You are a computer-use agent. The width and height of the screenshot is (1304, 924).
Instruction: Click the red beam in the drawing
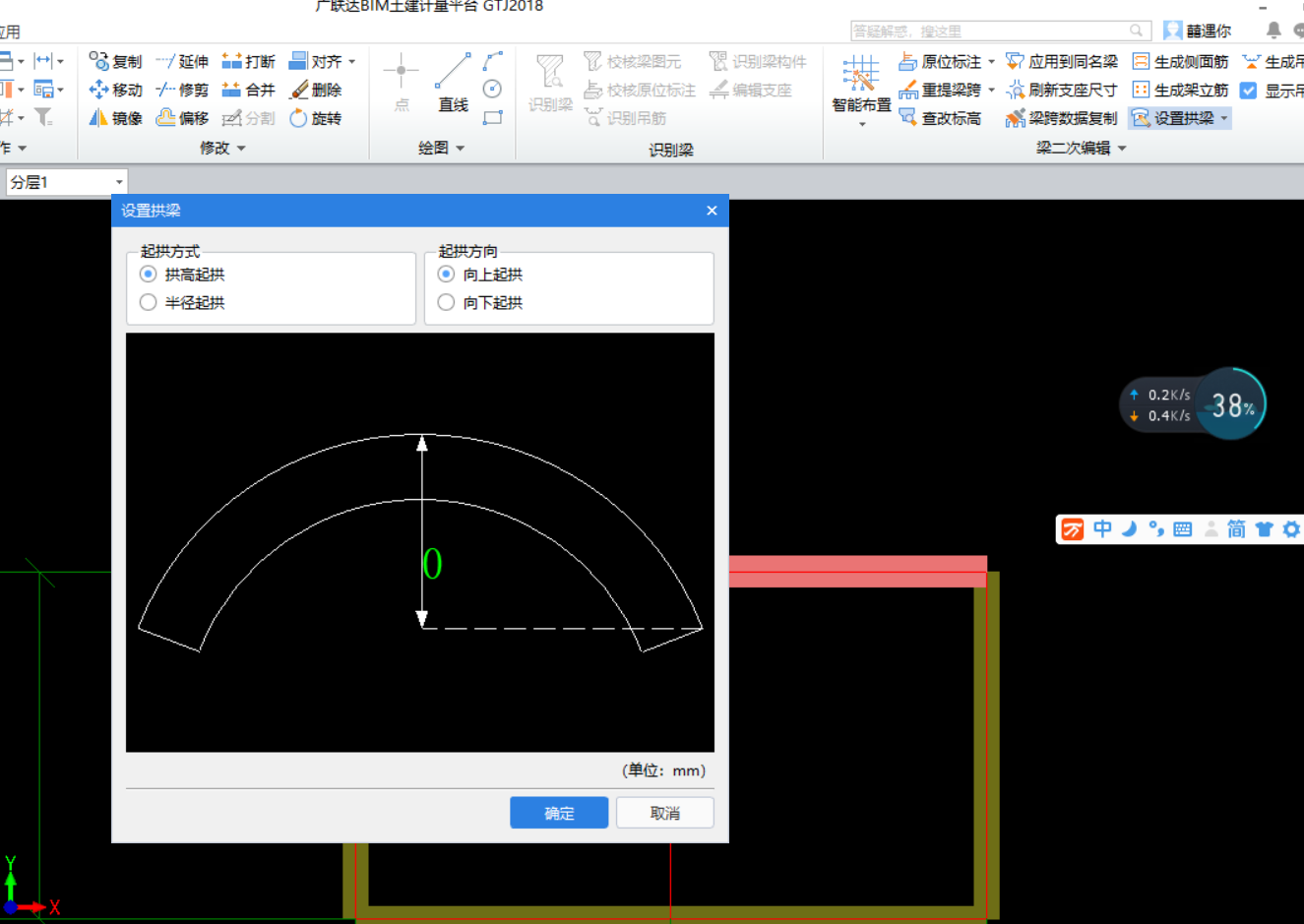point(857,572)
